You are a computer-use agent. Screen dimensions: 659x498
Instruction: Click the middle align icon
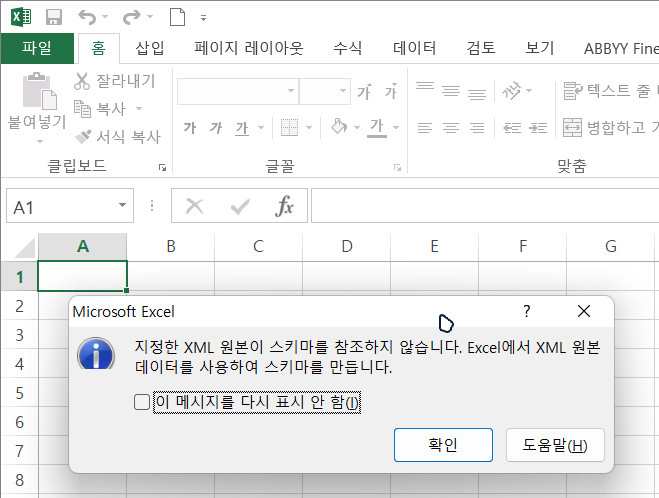coord(451,91)
